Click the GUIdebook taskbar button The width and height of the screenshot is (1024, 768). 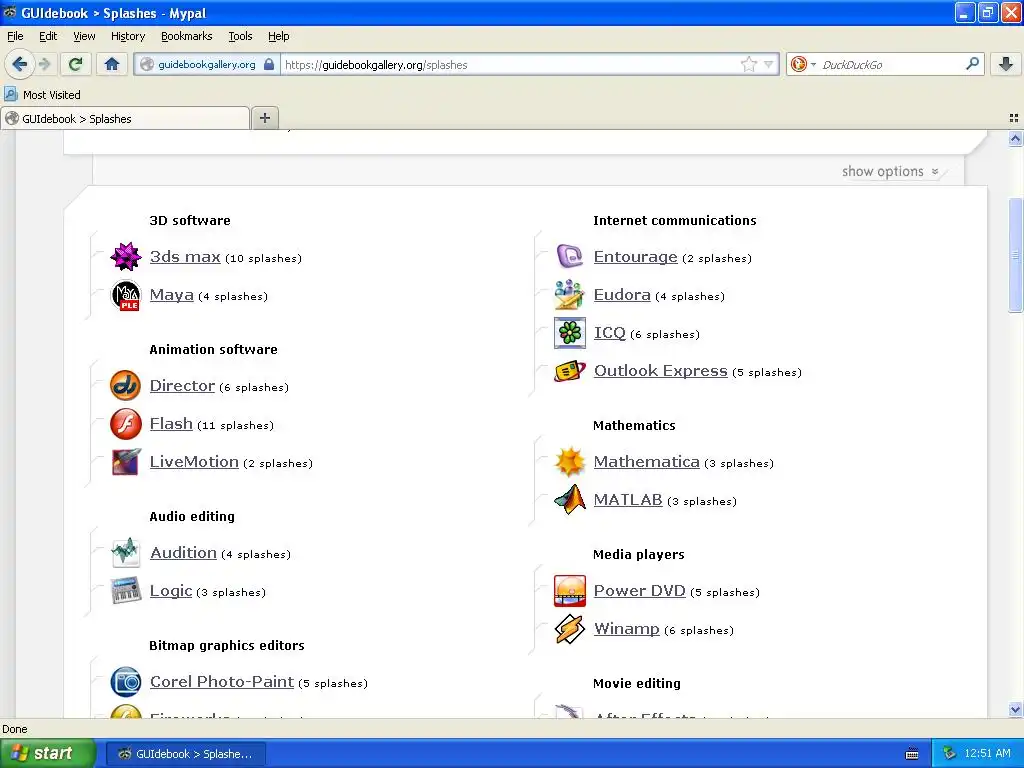185,754
